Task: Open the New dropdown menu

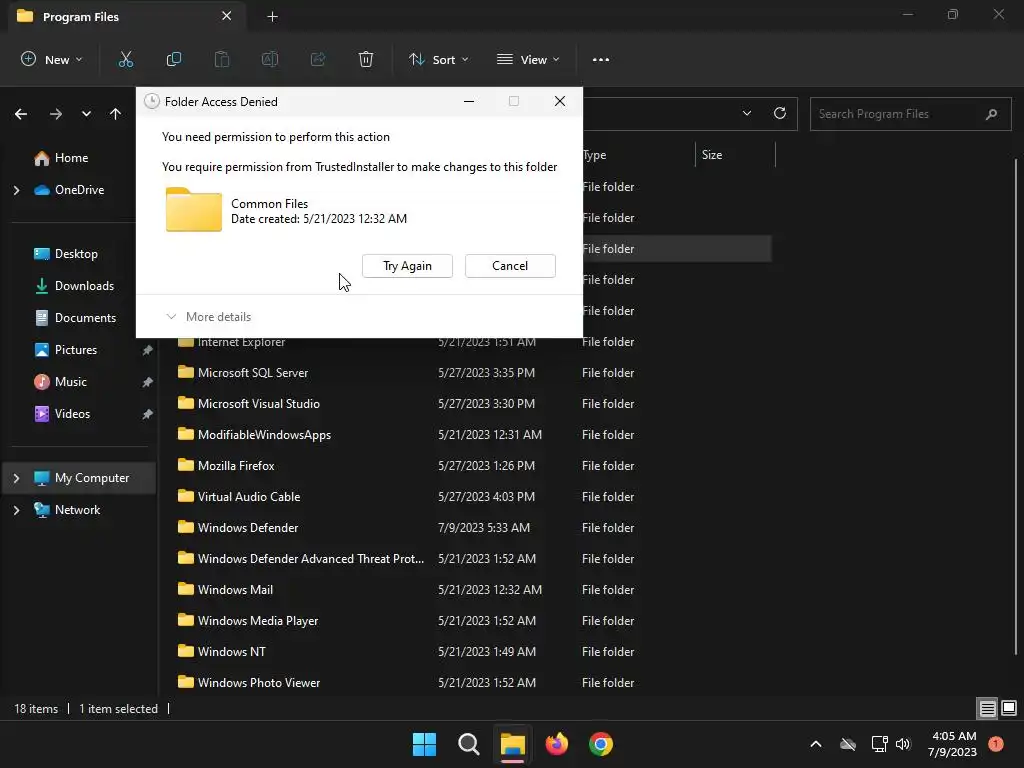Action: coord(52,59)
